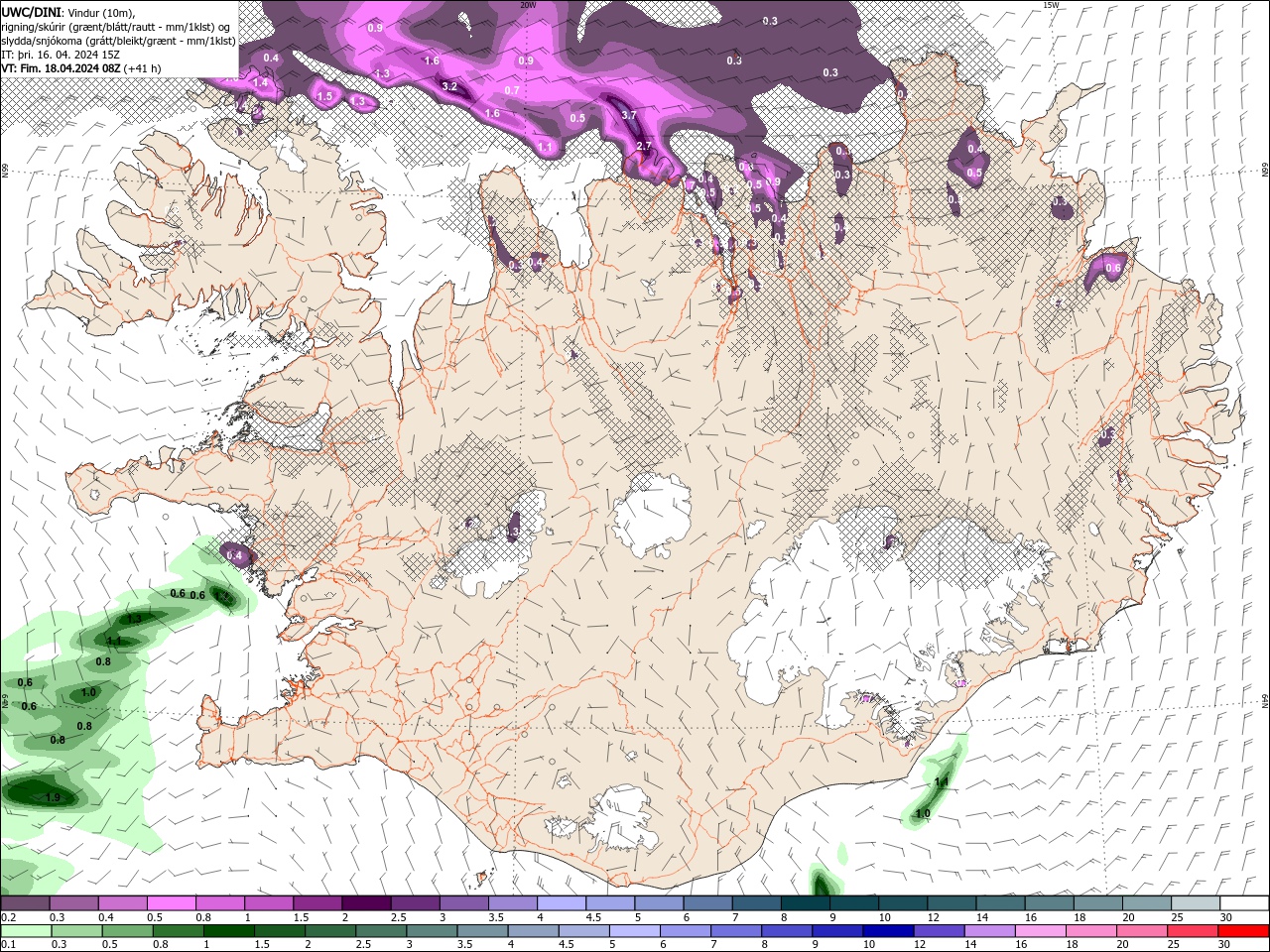Click the 'VT: Fim. 18.04.2024 08Z (+41 h)' line
Viewport: 1270px width, 952px height.
click(x=81, y=68)
